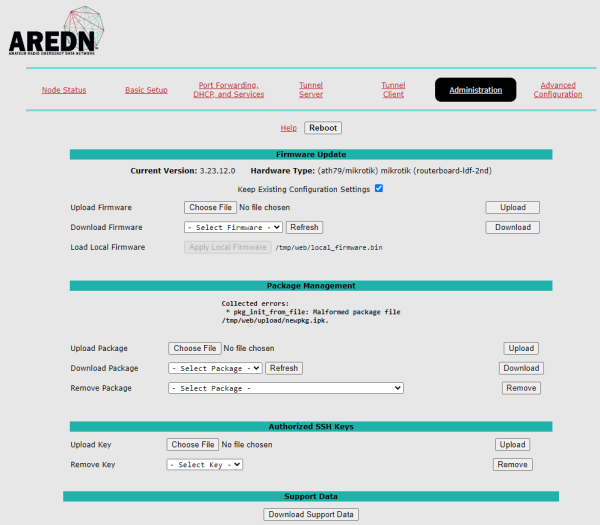Viewport: 600px width, 525px height.
Task: Open the Node Status page
Action: point(64,90)
